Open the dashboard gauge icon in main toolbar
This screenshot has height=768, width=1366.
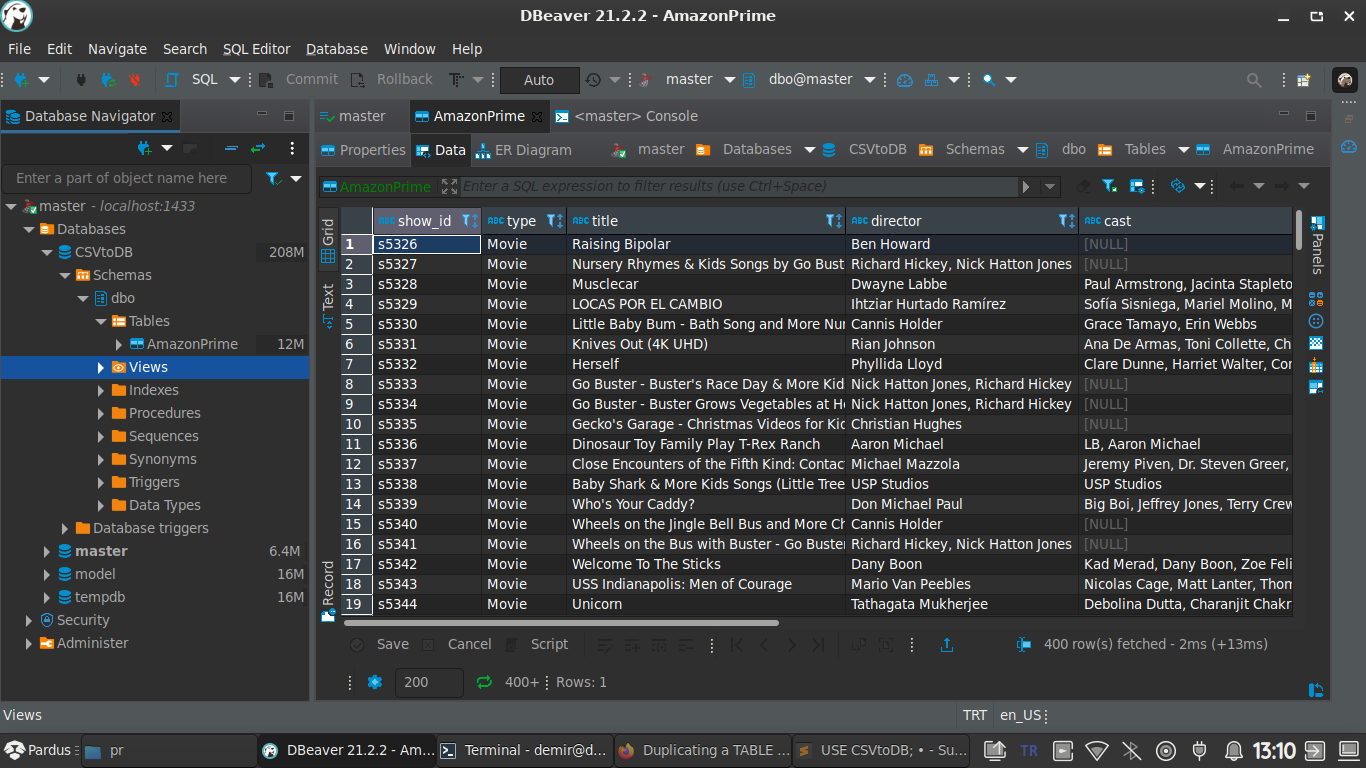[905, 80]
